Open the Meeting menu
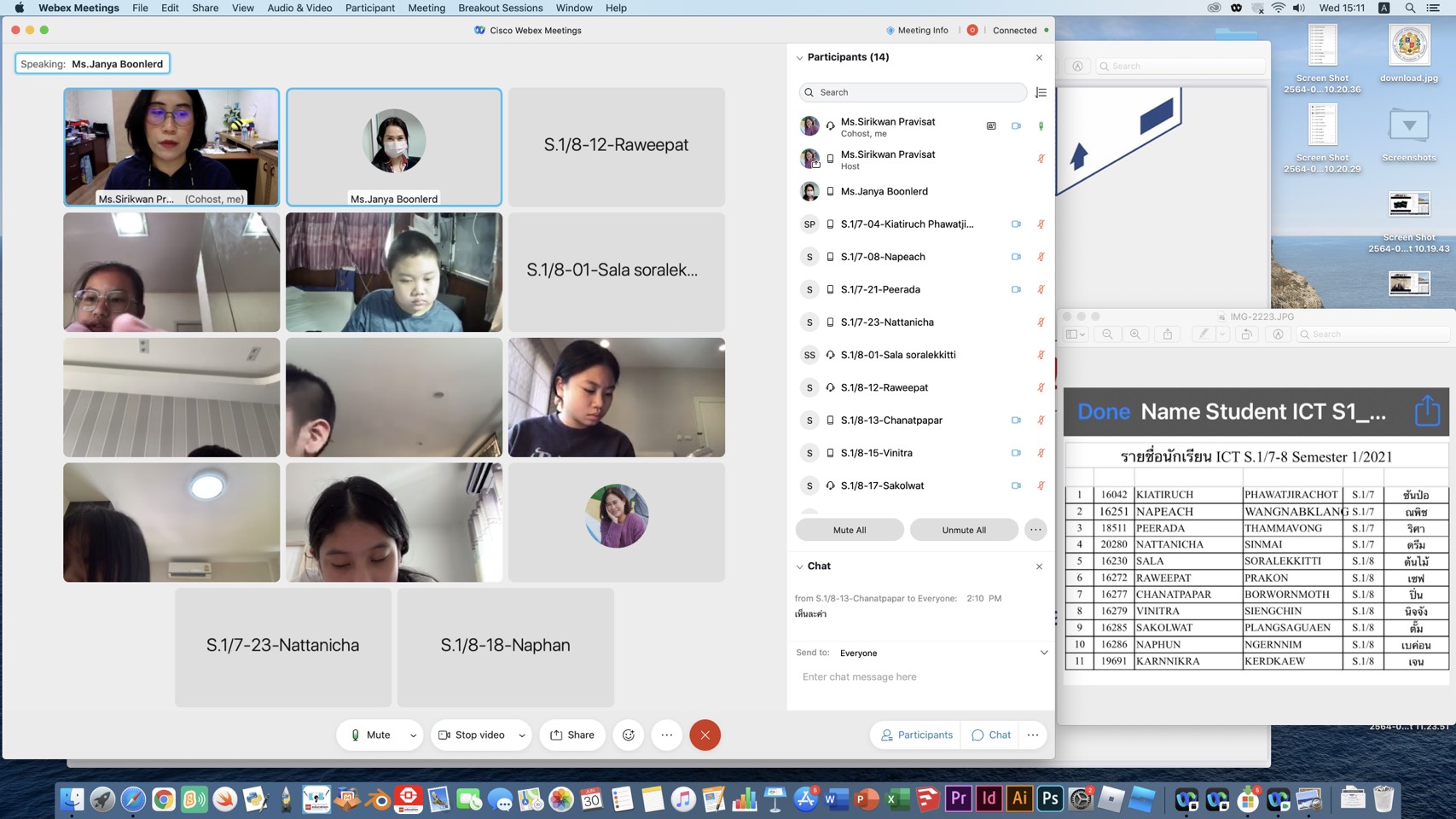 426,8
